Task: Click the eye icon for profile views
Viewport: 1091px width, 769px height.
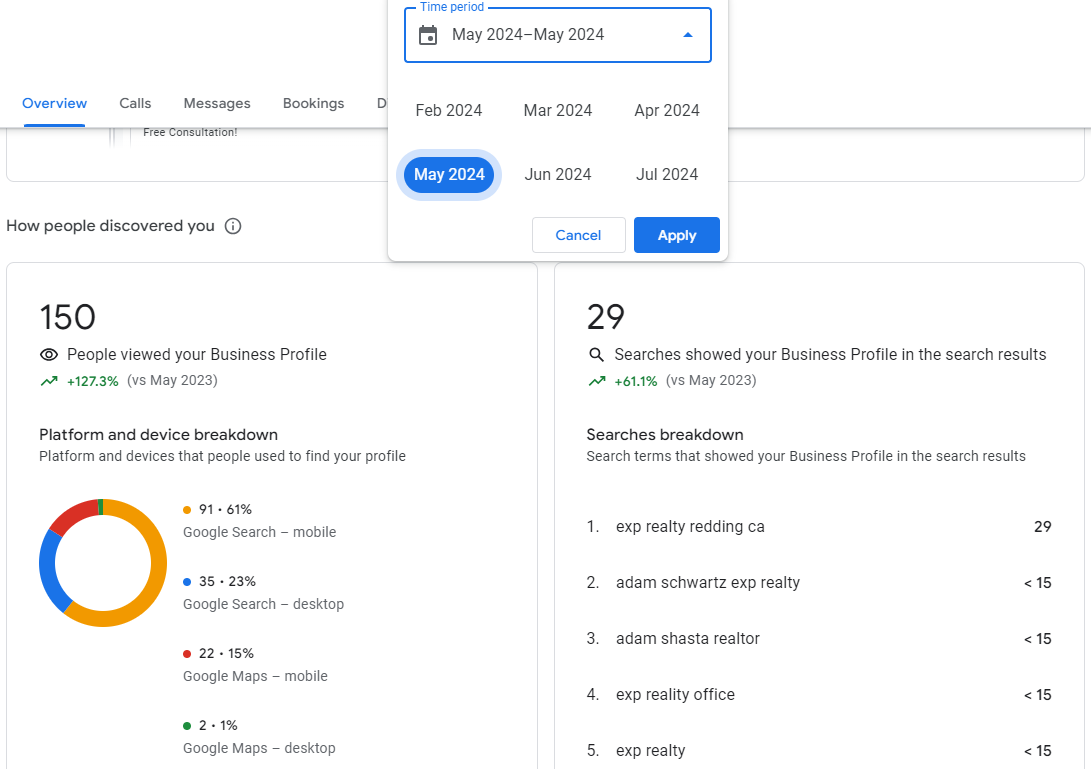Action: [49, 355]
